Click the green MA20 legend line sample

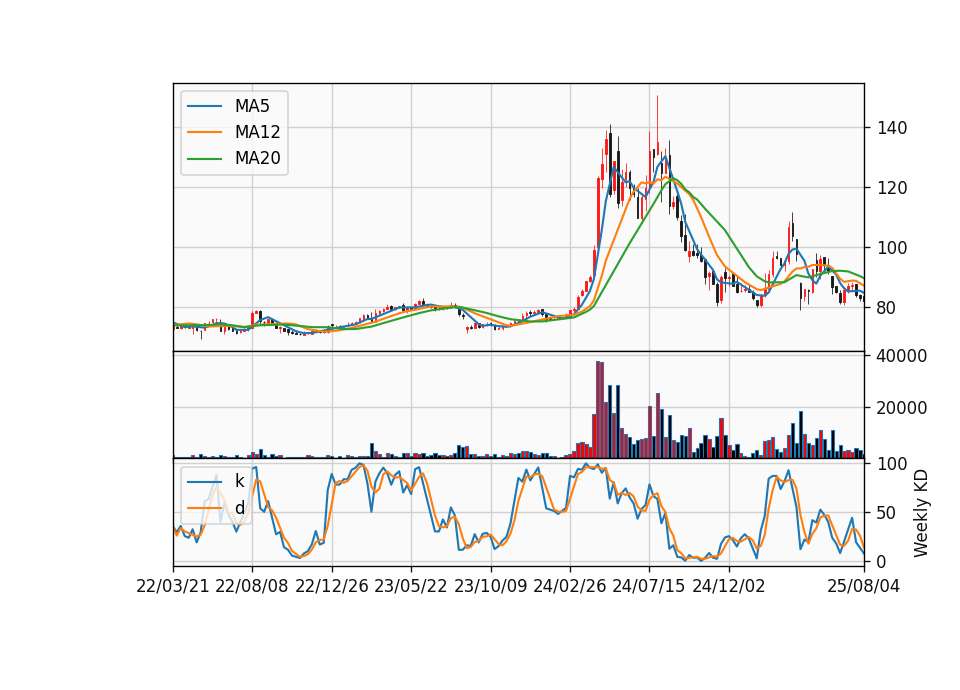(x=204, y=158)
